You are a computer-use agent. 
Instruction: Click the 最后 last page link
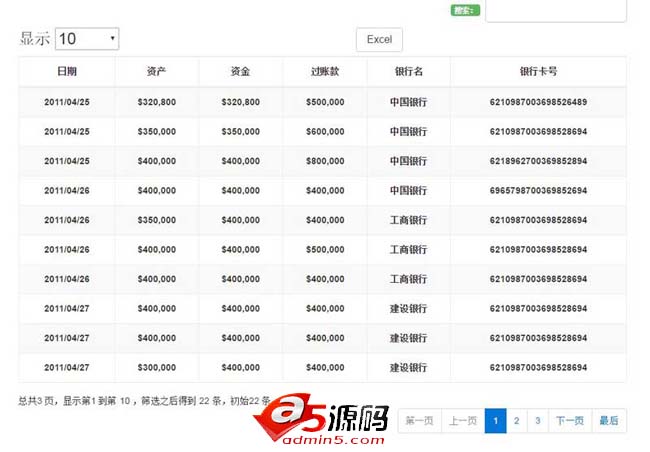point(609,421)
